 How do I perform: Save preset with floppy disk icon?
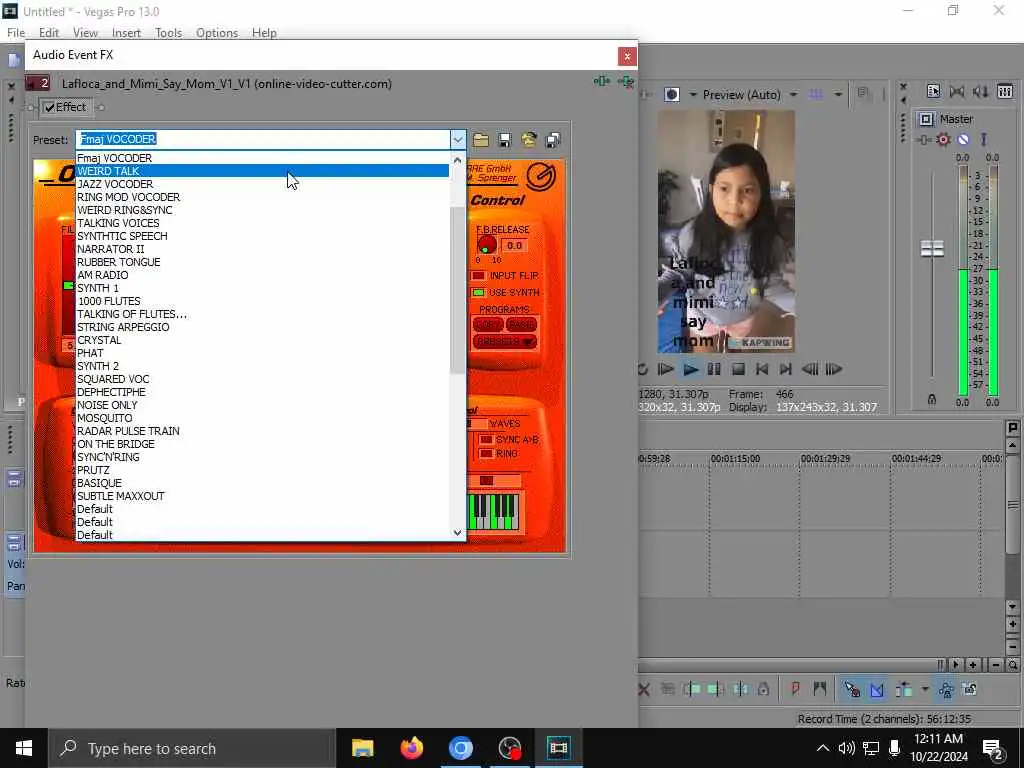(x=505, y=140)
